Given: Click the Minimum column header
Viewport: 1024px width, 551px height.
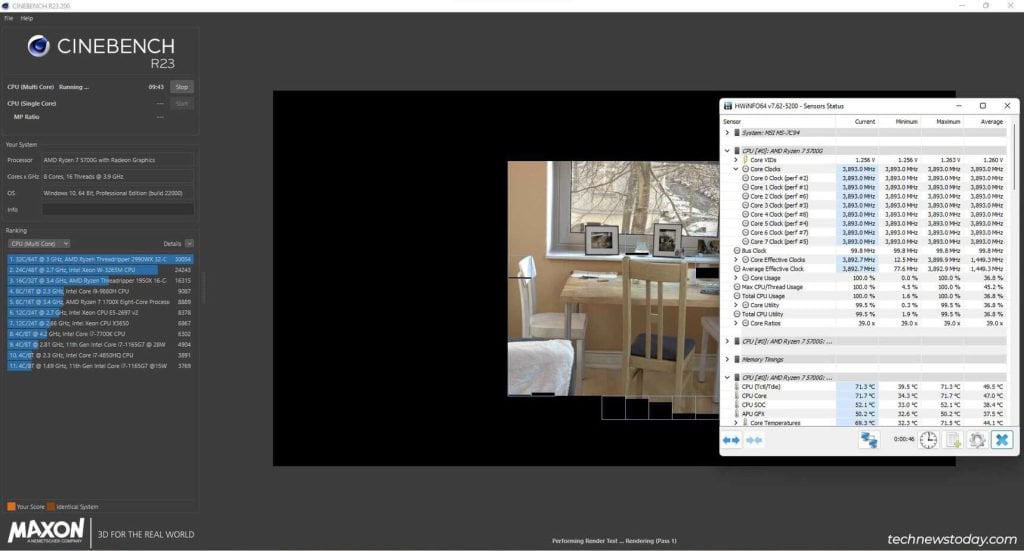Looking at the screenshot, I should pyautogui.click(x=899, y=121).
